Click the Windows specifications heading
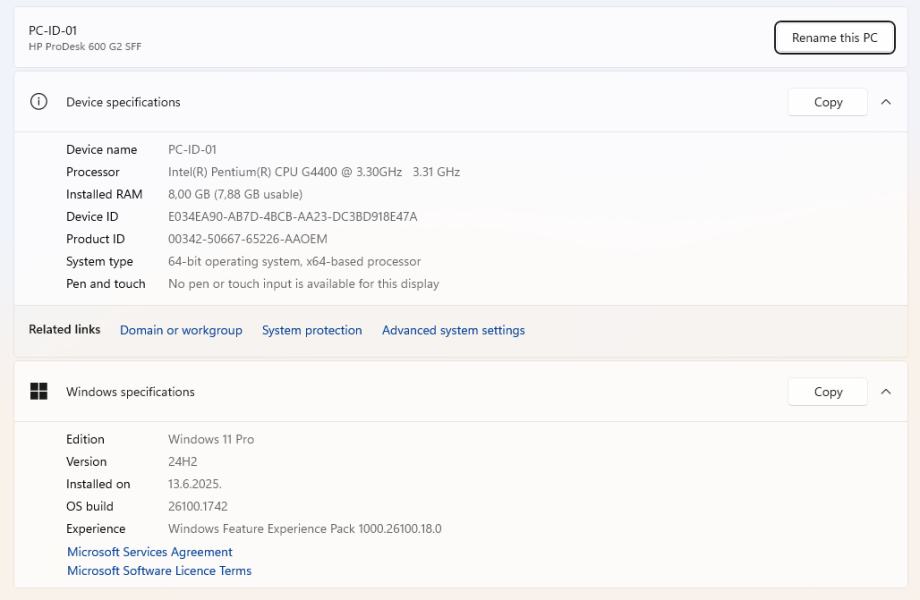The width and height of the screenshot is (920, 600). [130, 392]
